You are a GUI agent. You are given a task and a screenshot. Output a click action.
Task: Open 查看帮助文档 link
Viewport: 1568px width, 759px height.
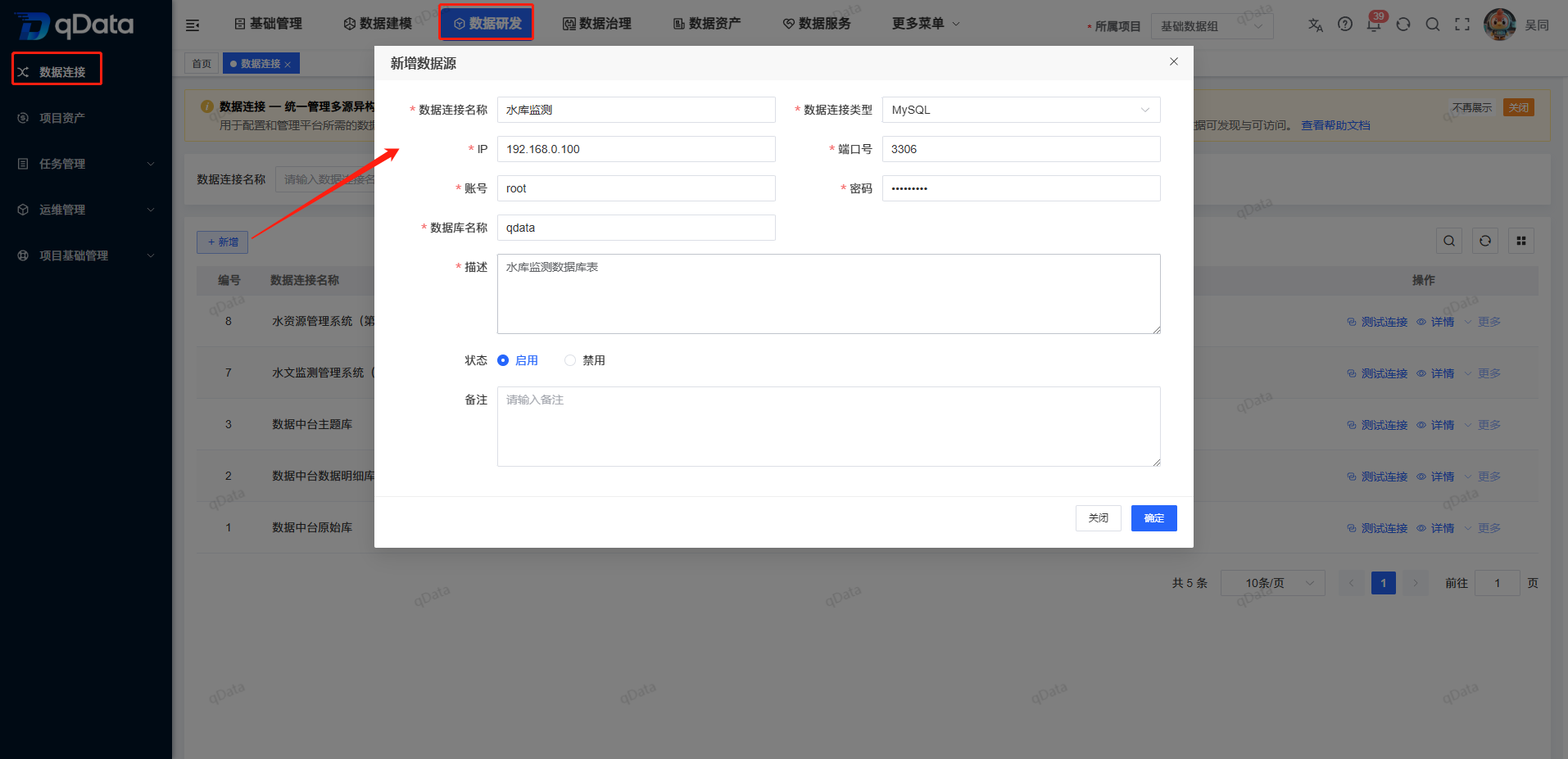pos(1335,125)
